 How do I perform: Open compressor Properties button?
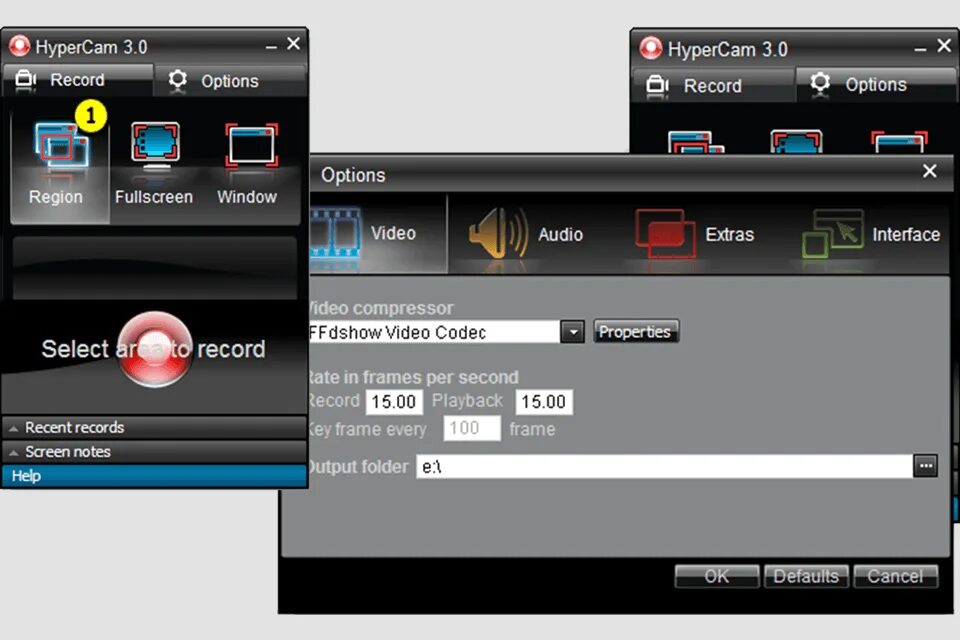point(636,331)
